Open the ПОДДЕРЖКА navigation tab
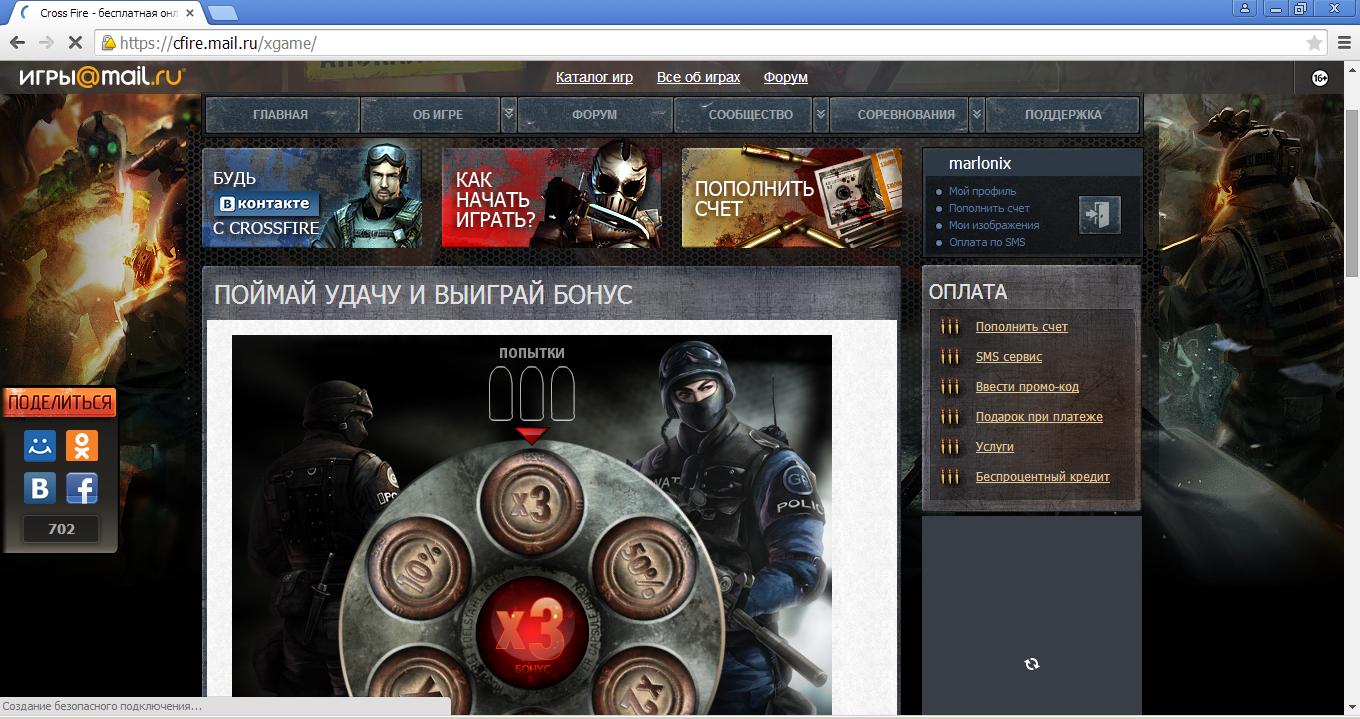This screenshot has height=719, width=1360. [x=1063, y=114]
